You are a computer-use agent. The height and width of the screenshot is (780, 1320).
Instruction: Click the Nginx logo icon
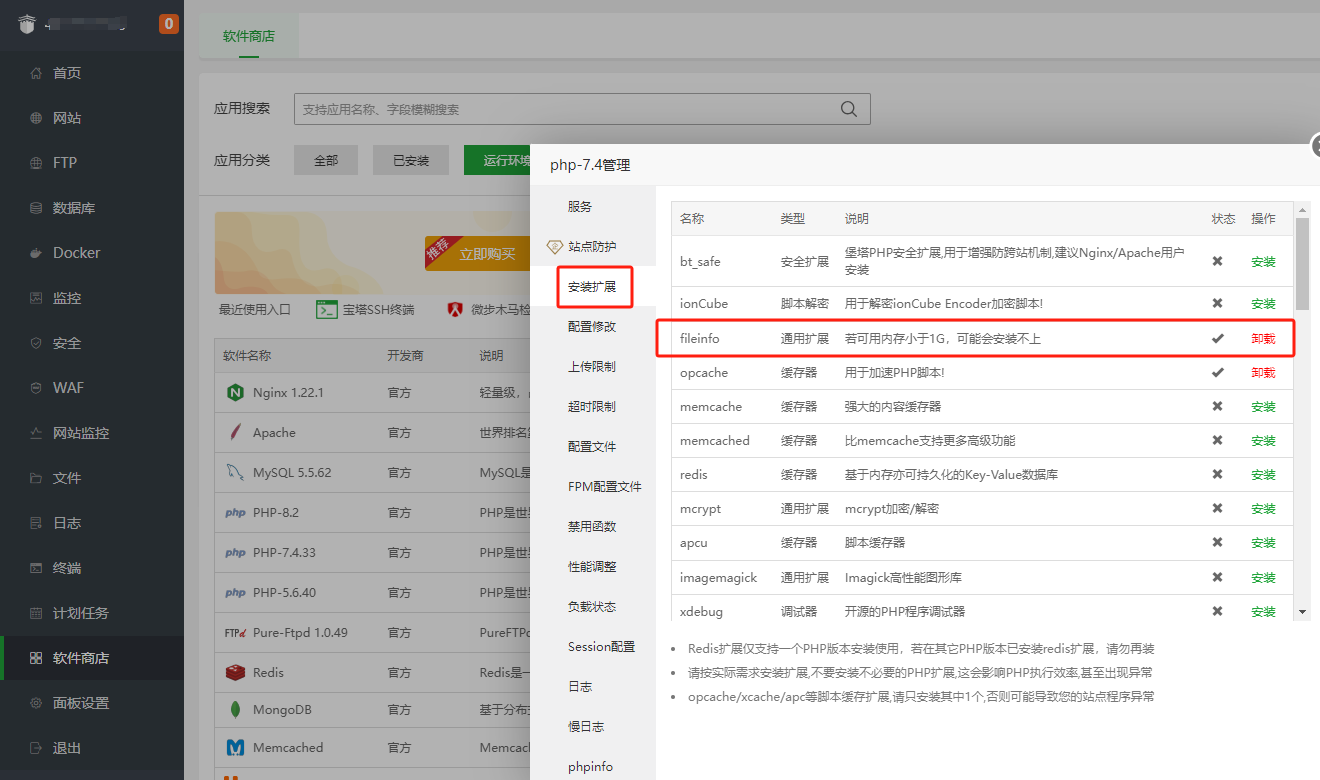[x=235, y=392]
